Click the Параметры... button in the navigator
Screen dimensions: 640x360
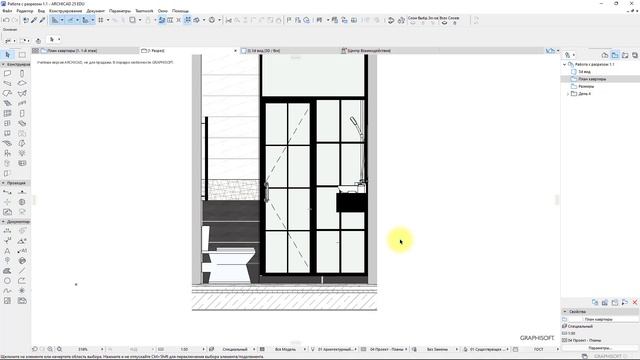(x=600, y=348)
